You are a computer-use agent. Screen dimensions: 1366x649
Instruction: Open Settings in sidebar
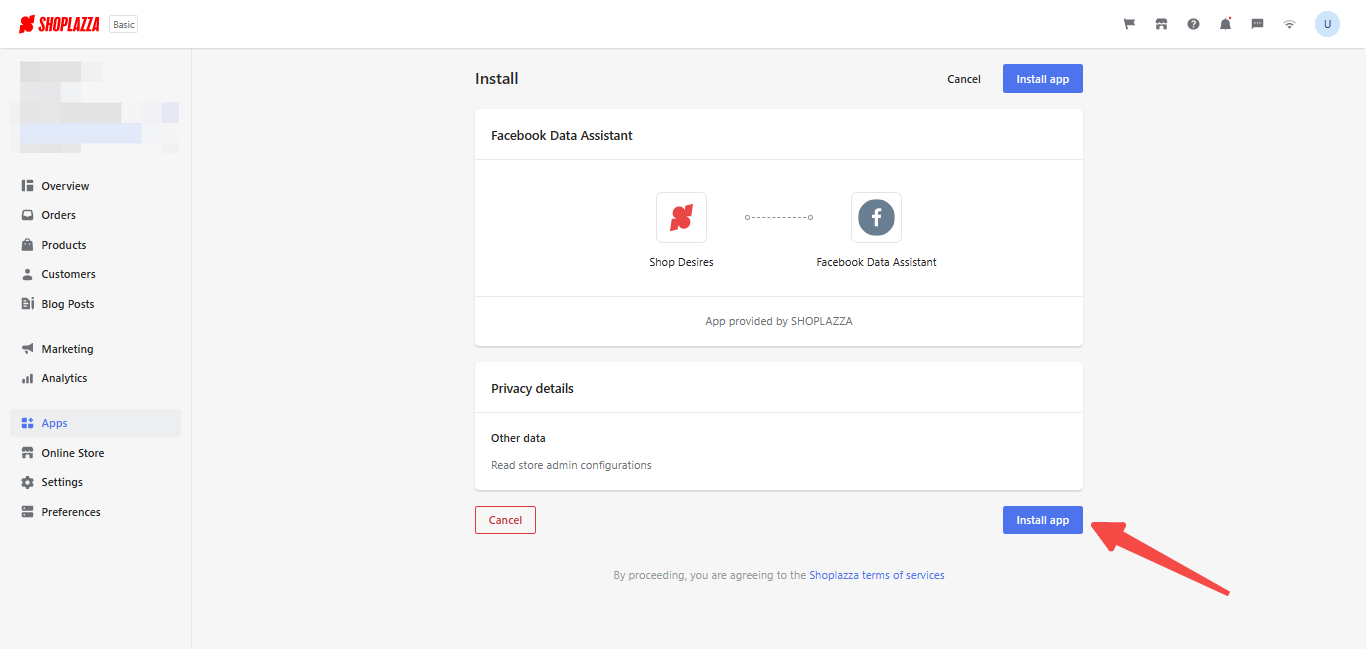[95, 482]
